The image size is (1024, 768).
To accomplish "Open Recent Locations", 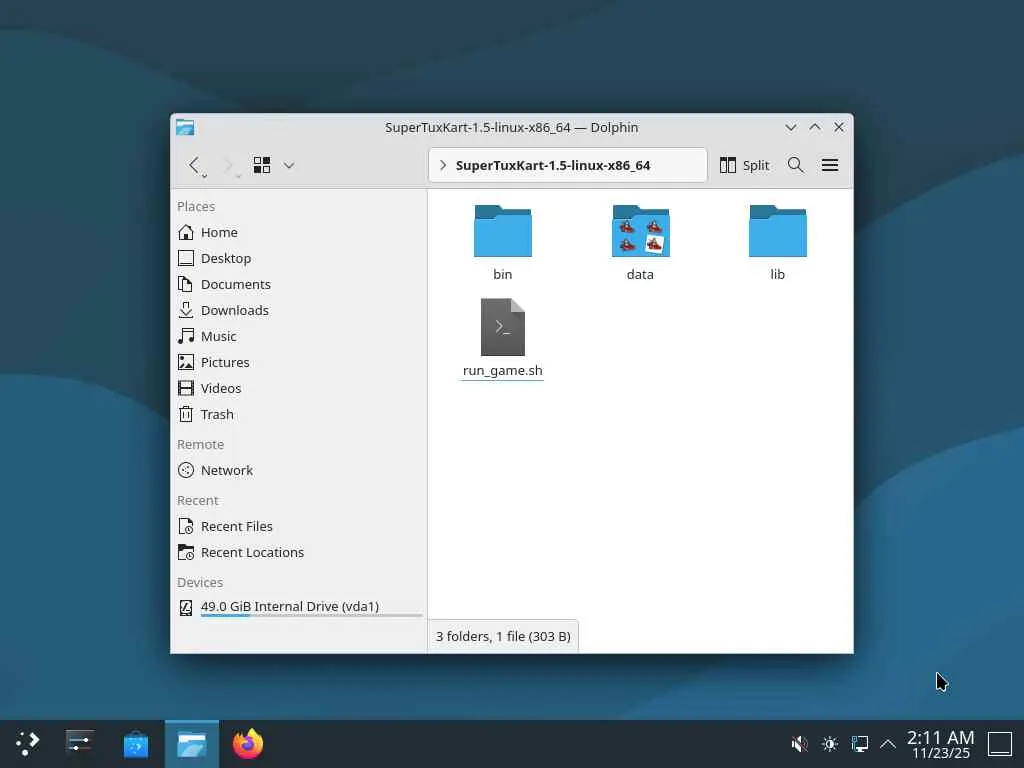I will (x=299, y=552).
